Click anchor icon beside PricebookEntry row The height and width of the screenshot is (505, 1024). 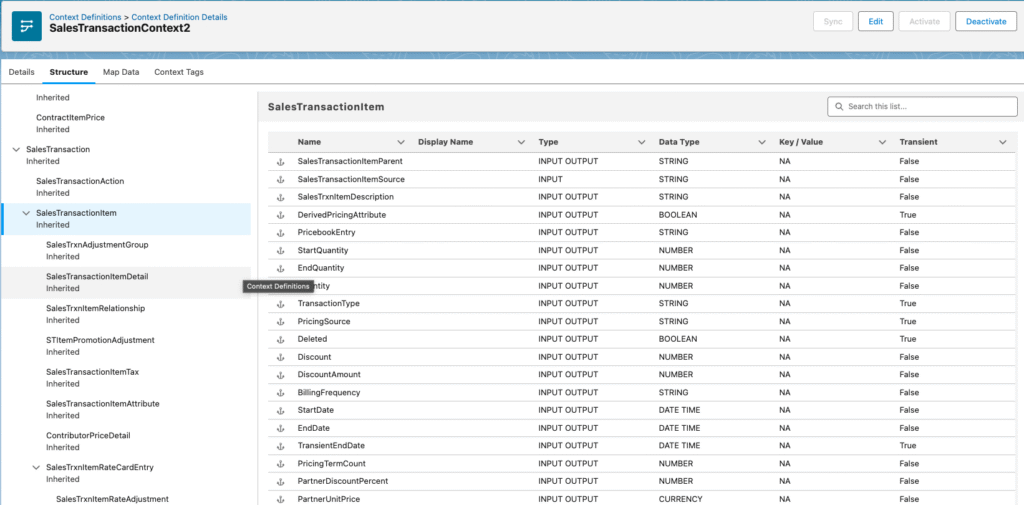tap(280, 233)
